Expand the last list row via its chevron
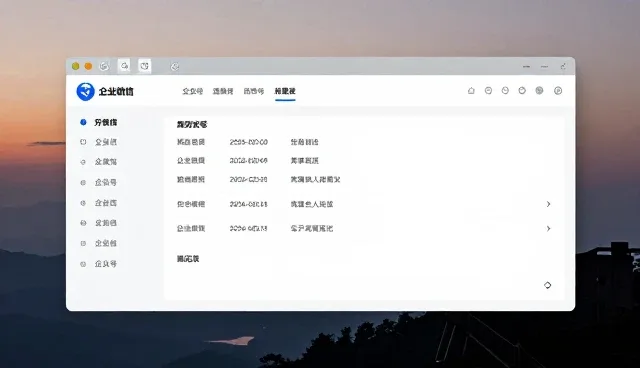 pos(549,228)
